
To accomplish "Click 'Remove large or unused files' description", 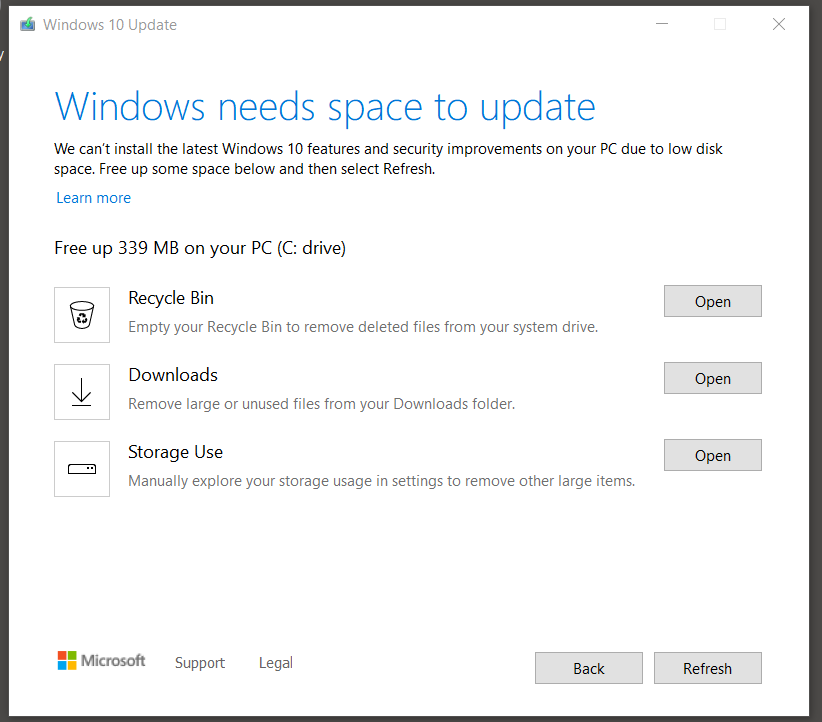I will click(322, 404).
